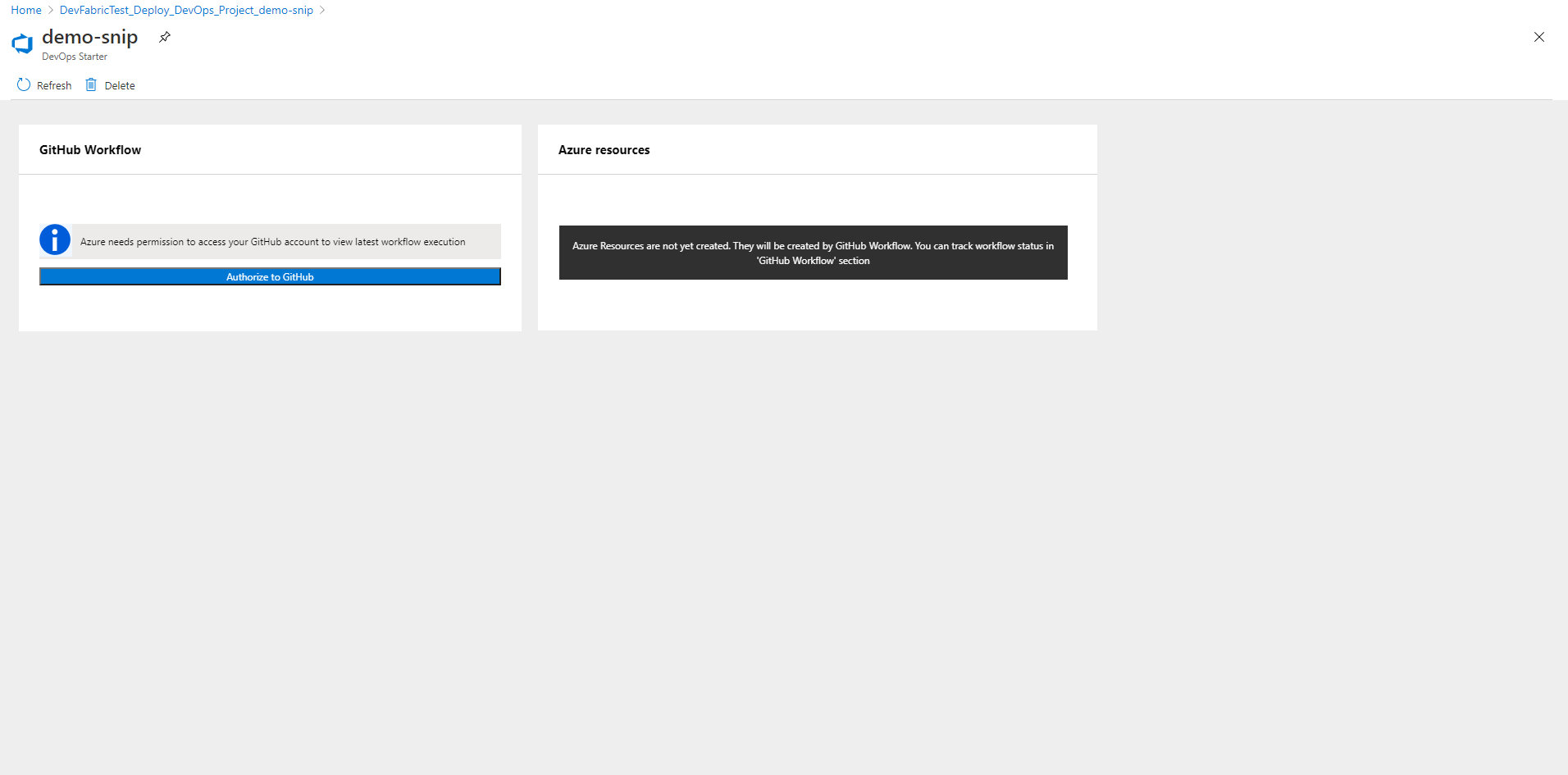Click the Azure resources card heading
The image size is (1568, 775).
coord(604,150)
